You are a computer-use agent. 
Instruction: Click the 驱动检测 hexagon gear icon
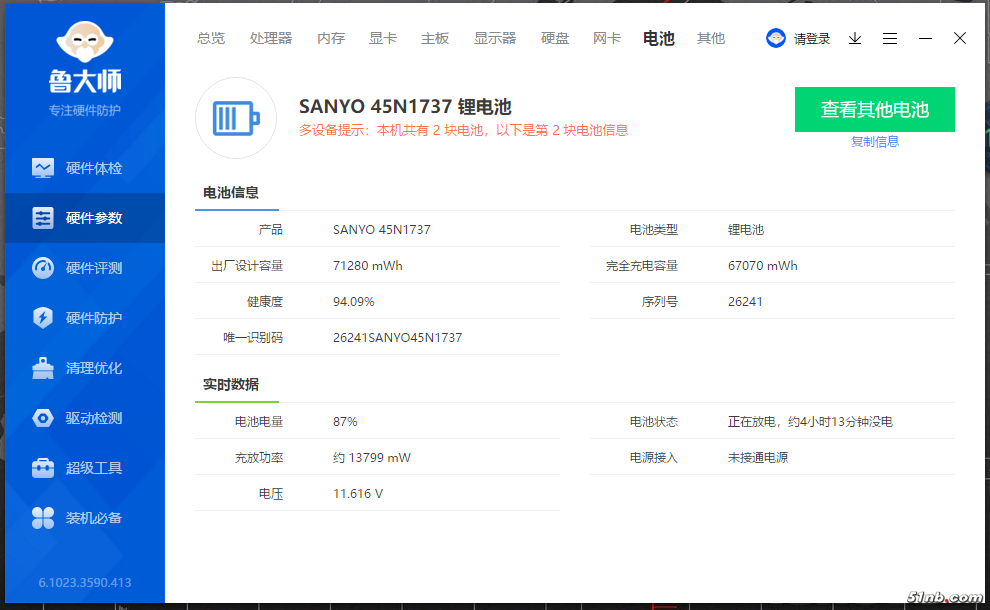pyautogui.click(x=43, y=418)
